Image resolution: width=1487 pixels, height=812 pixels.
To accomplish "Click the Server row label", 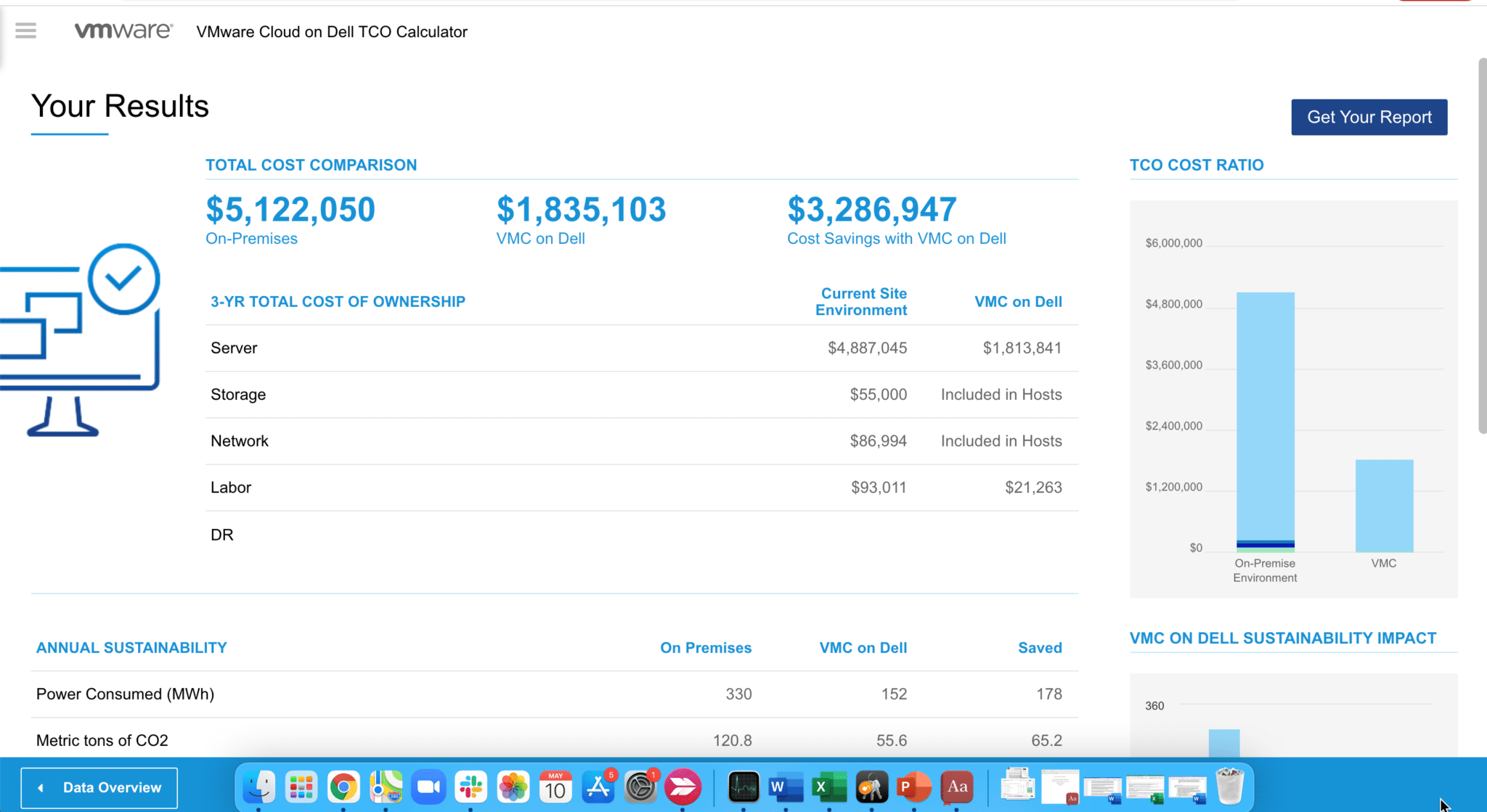I will [x=234, y=348].
